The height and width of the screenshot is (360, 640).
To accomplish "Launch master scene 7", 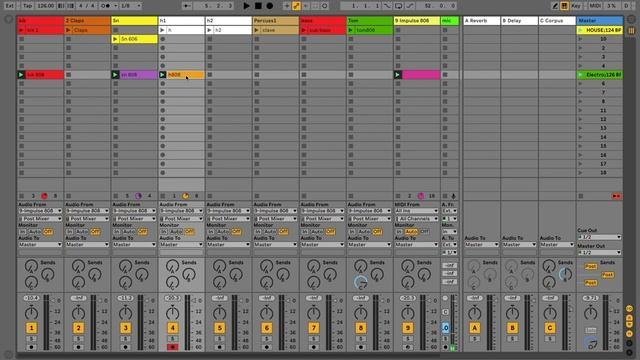I will click(580, 93).
